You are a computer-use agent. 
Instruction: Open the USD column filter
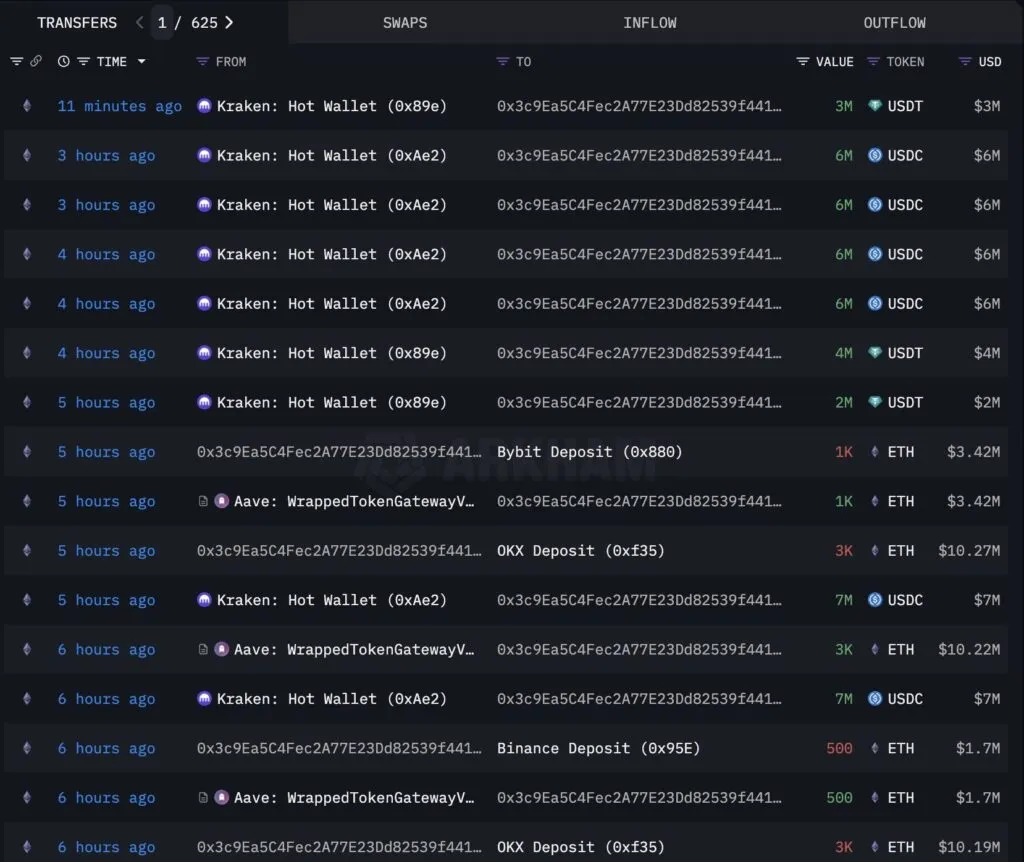pyautogui.click(x=965, y=61)
